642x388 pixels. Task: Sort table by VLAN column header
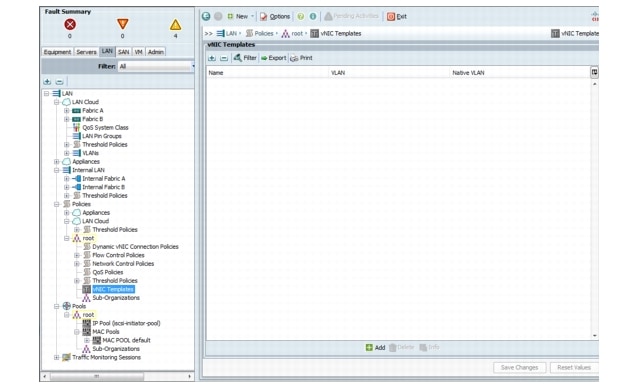tap(389, 73)
